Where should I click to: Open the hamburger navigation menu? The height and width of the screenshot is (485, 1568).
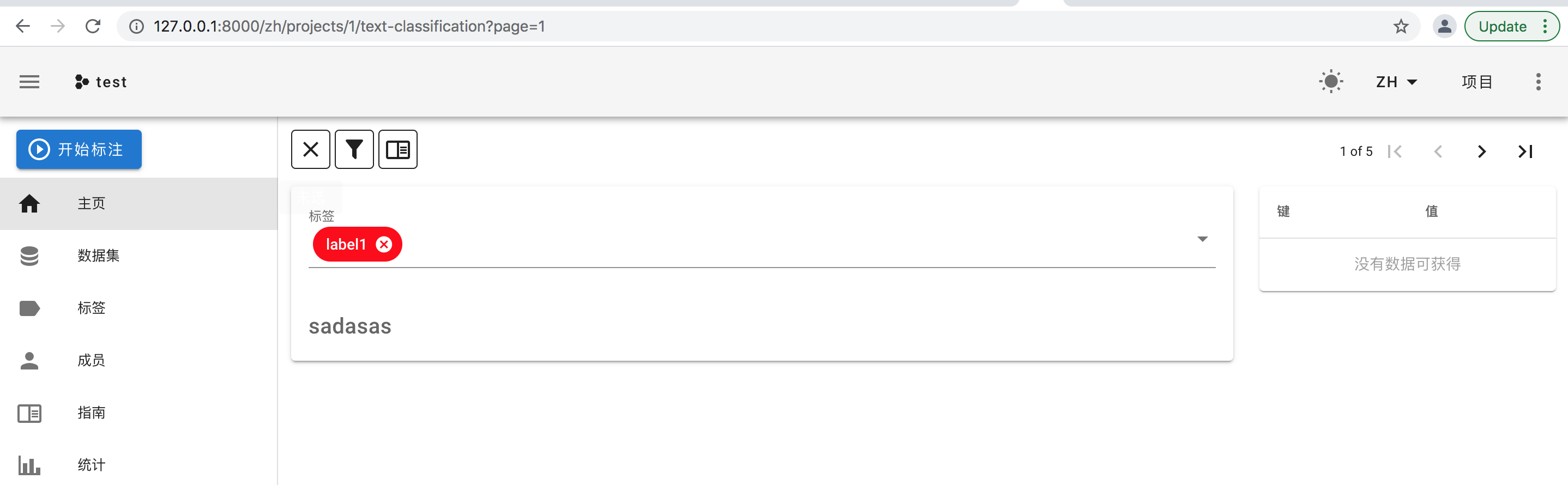tap(29, 82)
